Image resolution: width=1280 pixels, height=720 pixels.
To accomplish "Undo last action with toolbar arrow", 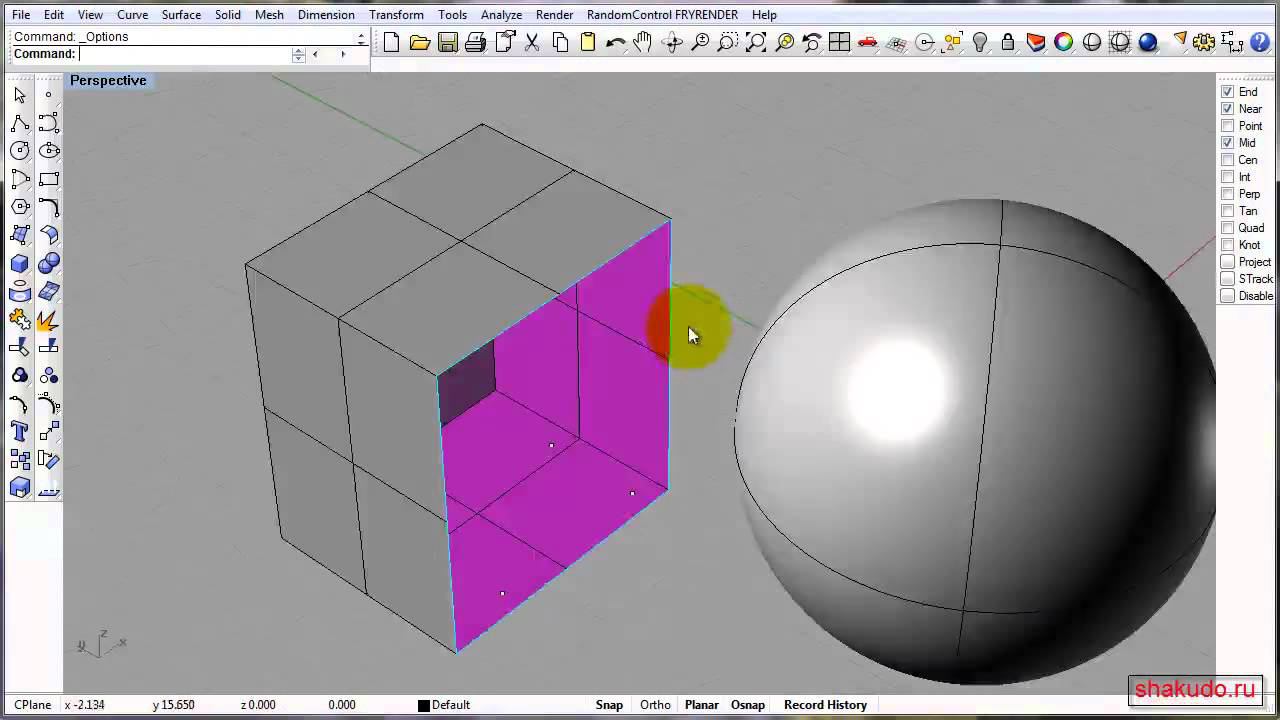I will [616, 42].
